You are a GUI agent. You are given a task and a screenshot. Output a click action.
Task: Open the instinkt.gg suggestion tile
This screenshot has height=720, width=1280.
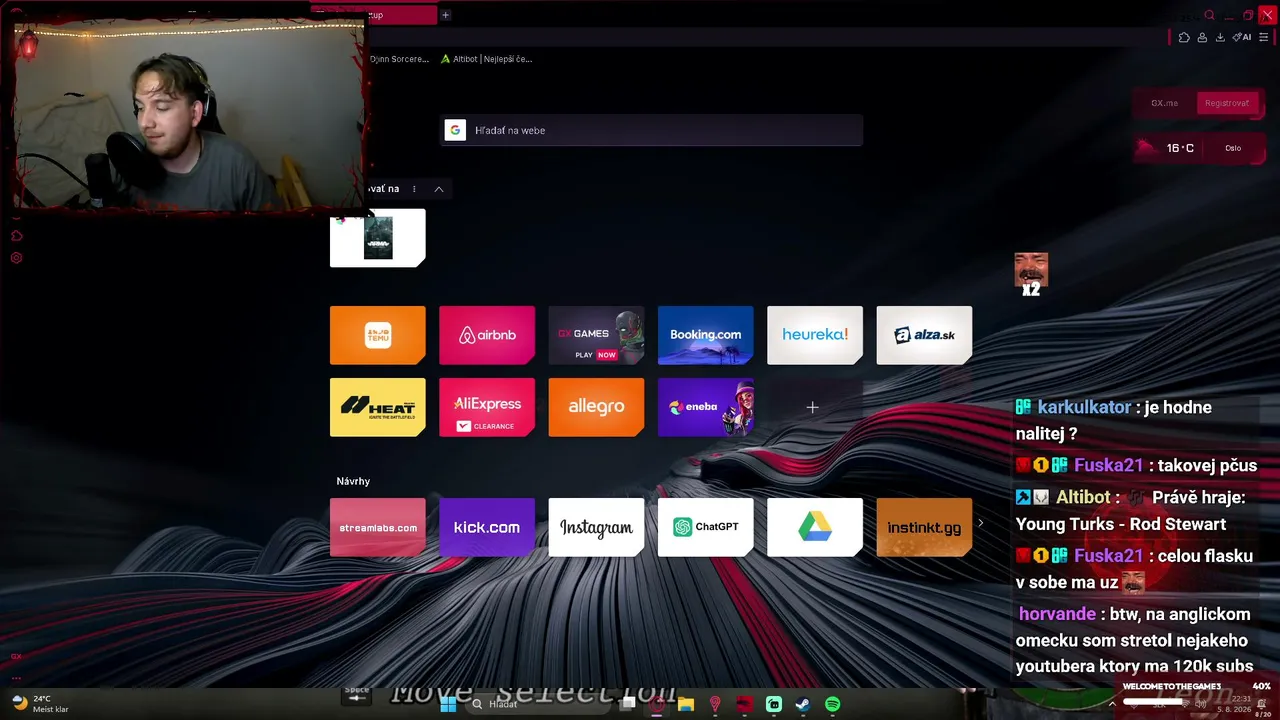(x=924, y=527)
